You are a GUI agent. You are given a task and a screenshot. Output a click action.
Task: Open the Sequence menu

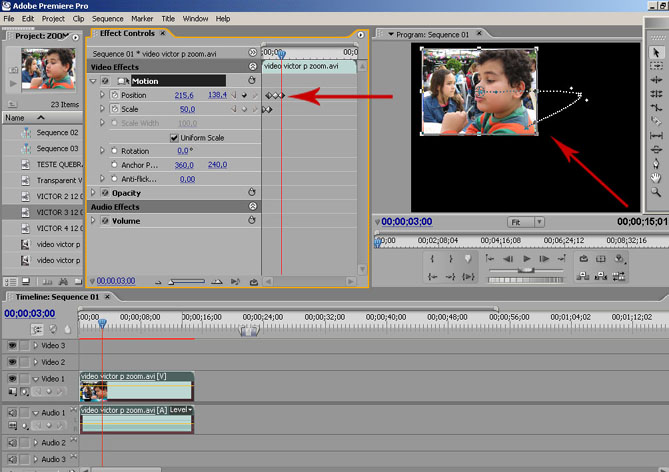pos(107,18)
